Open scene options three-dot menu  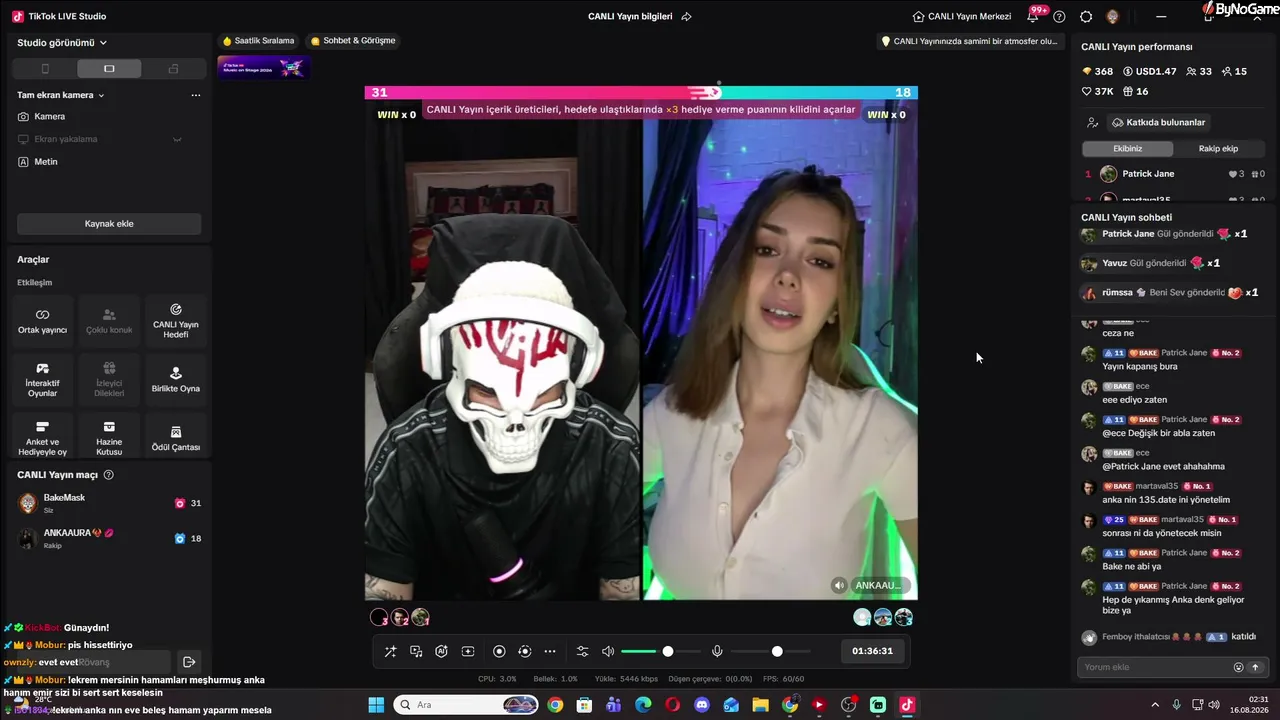coord(196,95)
